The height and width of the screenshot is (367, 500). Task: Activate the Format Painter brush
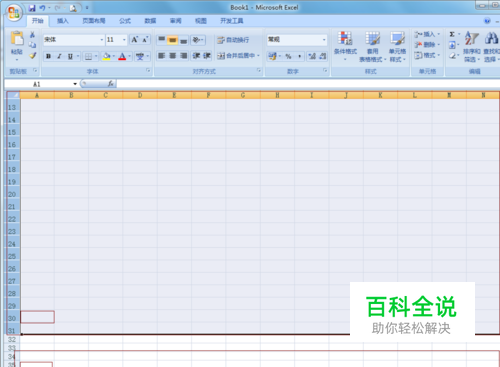32,55
